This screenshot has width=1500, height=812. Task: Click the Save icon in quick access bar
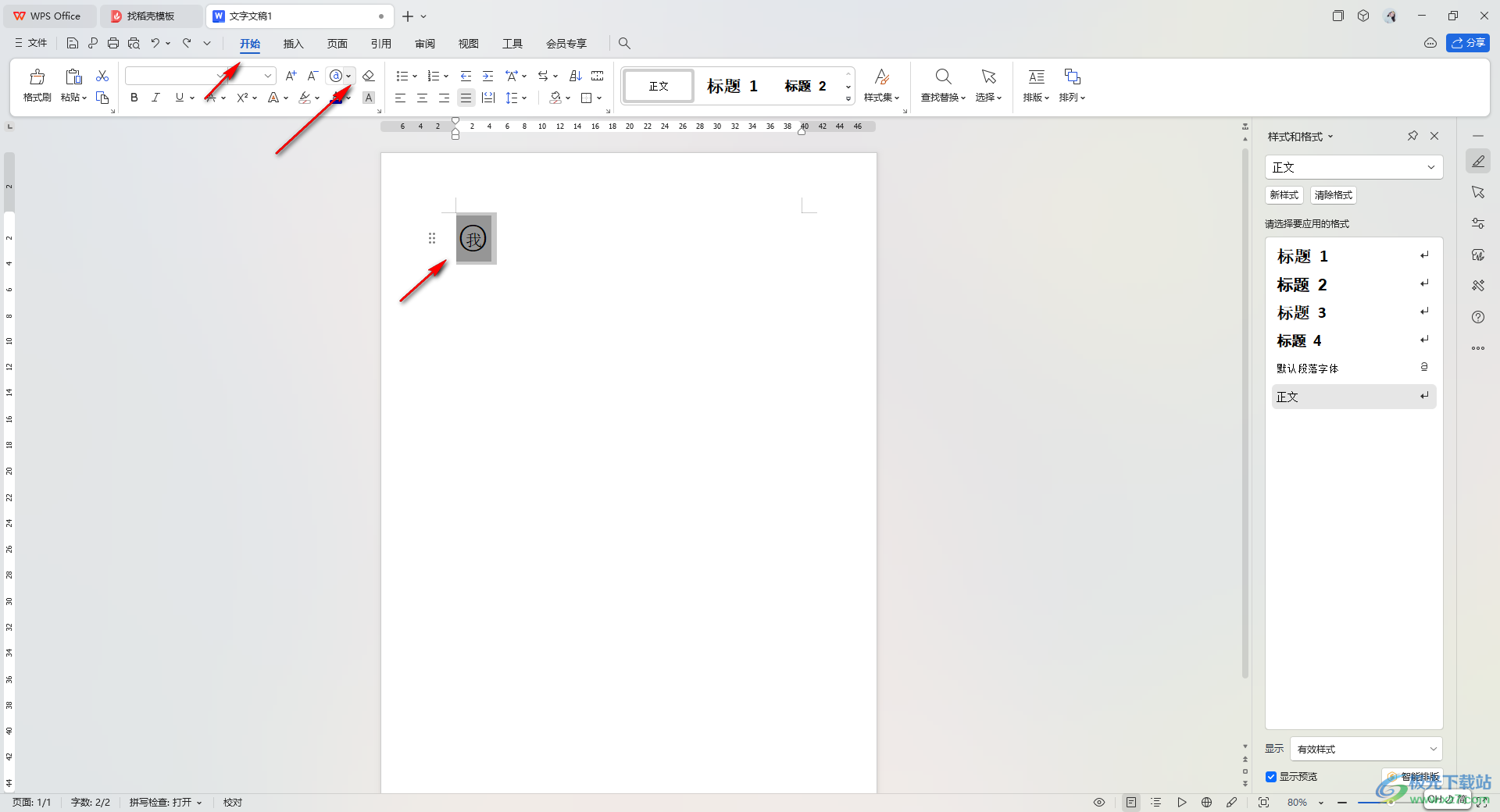tap(73, 43)
